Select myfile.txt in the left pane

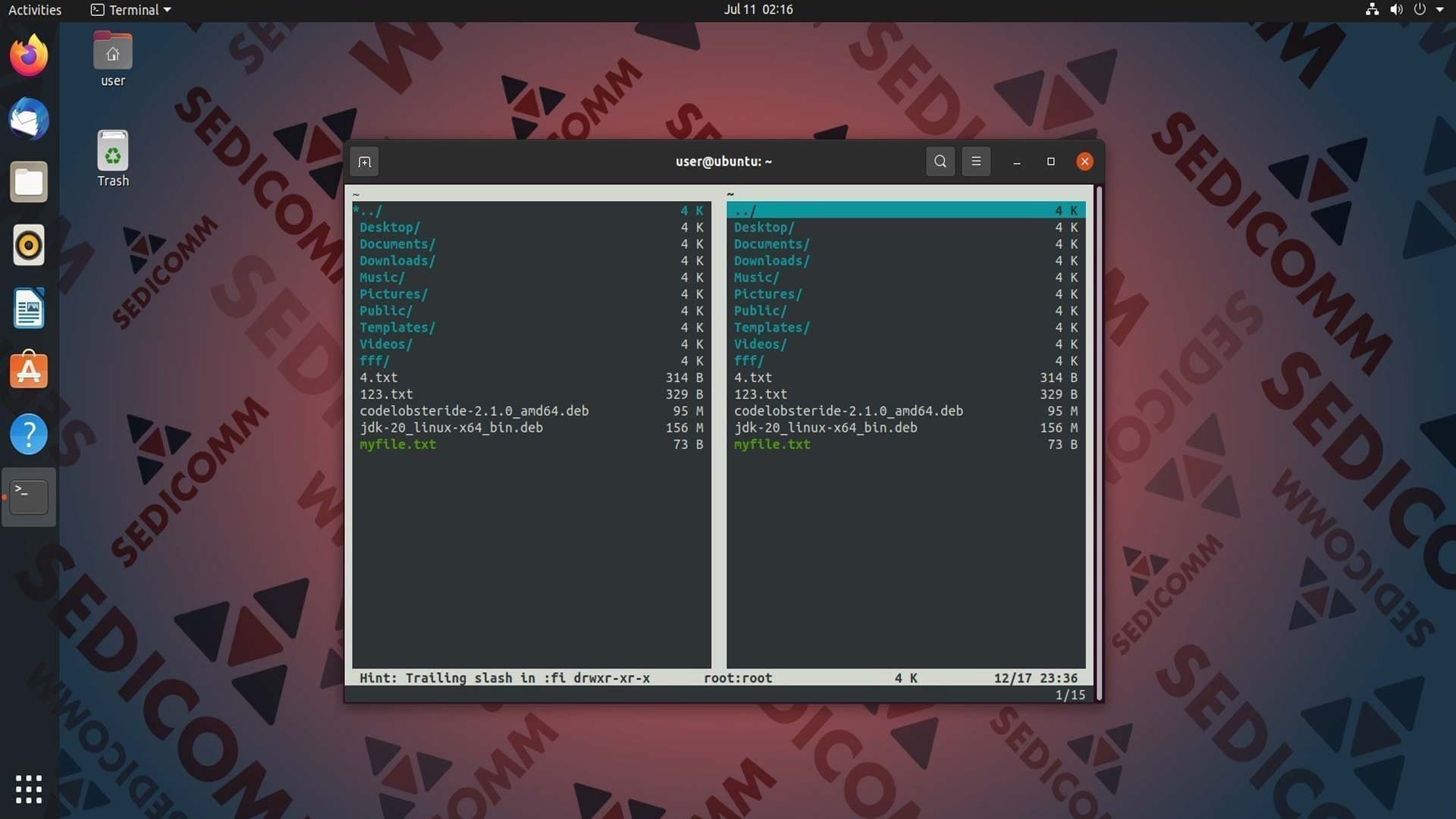(x=532, y=444)
